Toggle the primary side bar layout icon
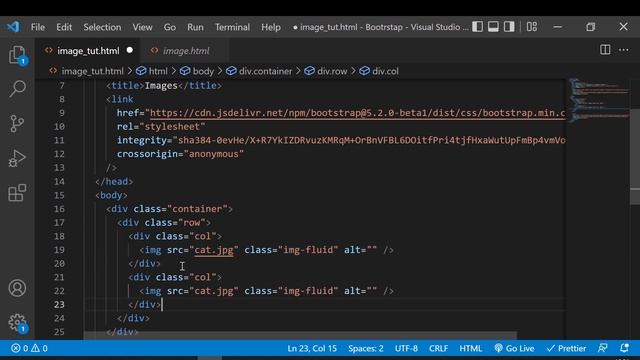640x360 pixels. tap(477, 27)
